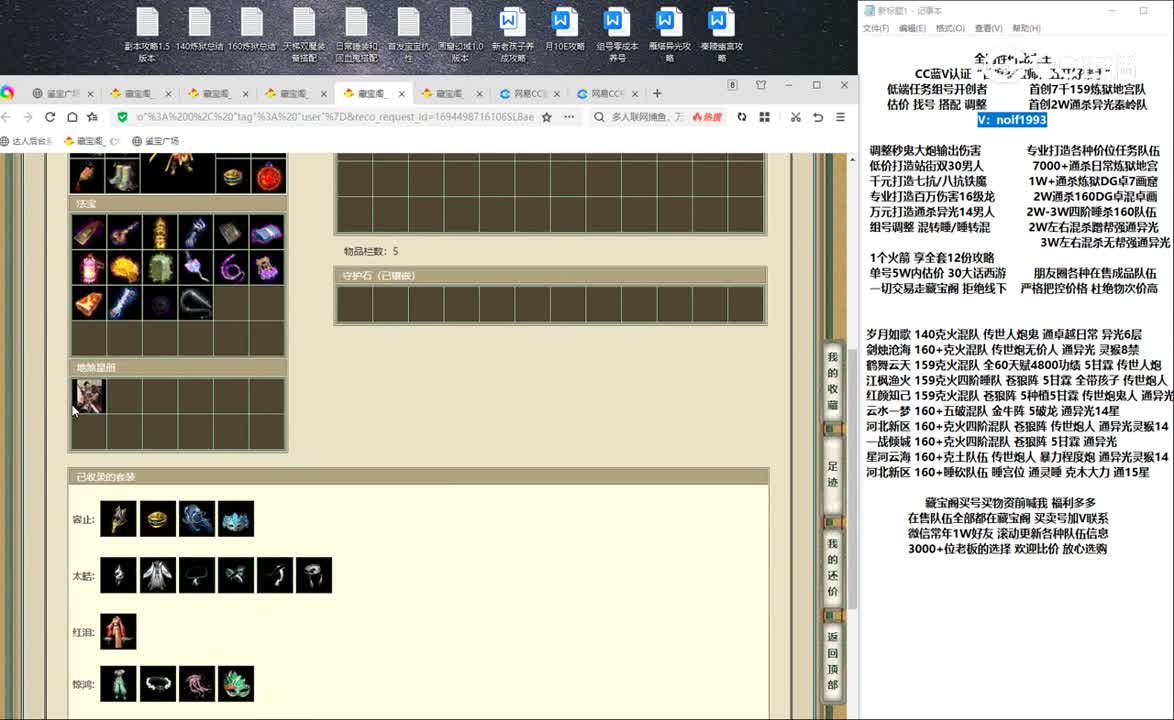Click the URL address bar
The height and width of the screenshot is (720, 1174).
coord(334,117)
